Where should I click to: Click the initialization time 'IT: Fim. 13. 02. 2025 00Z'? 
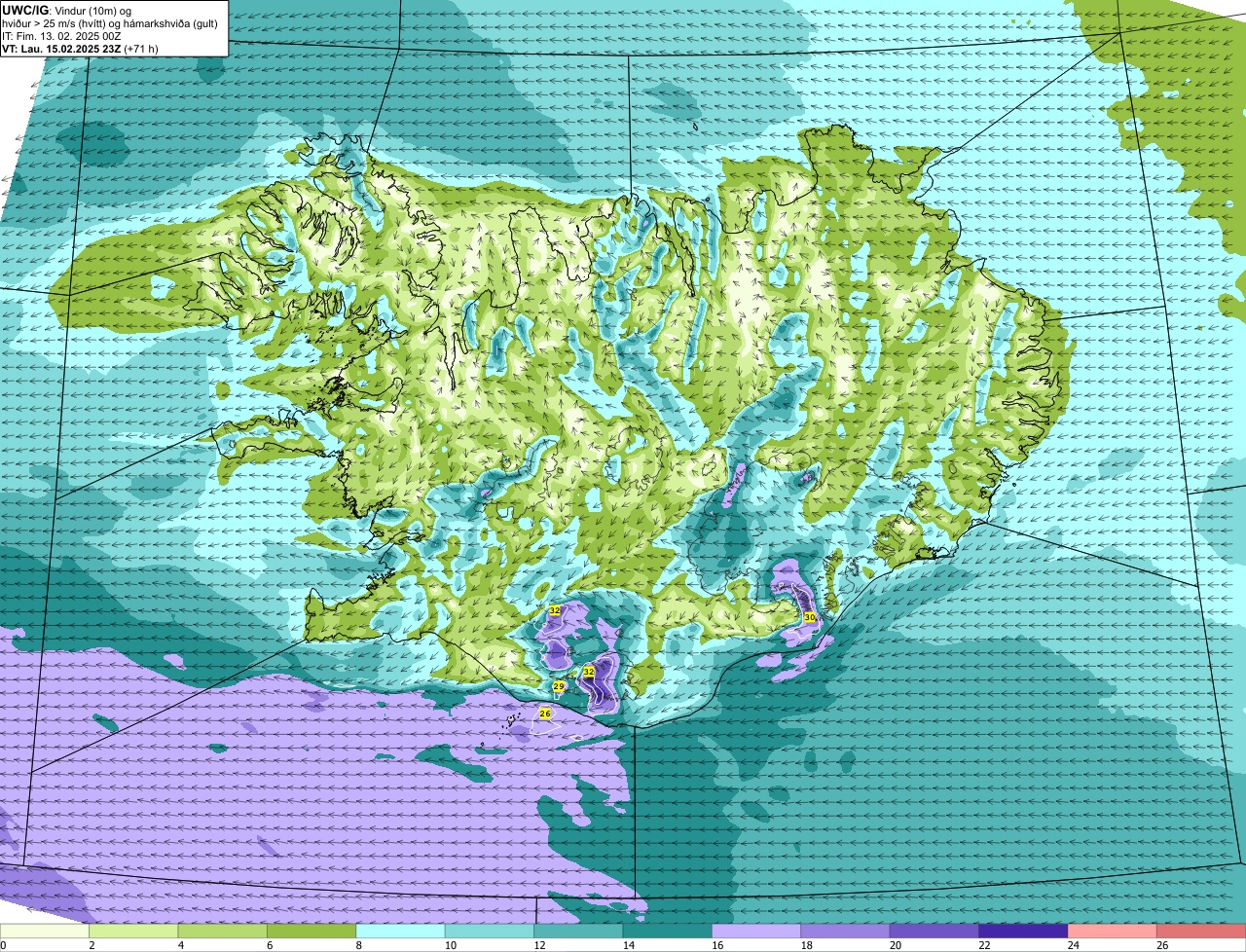[61, 36]
